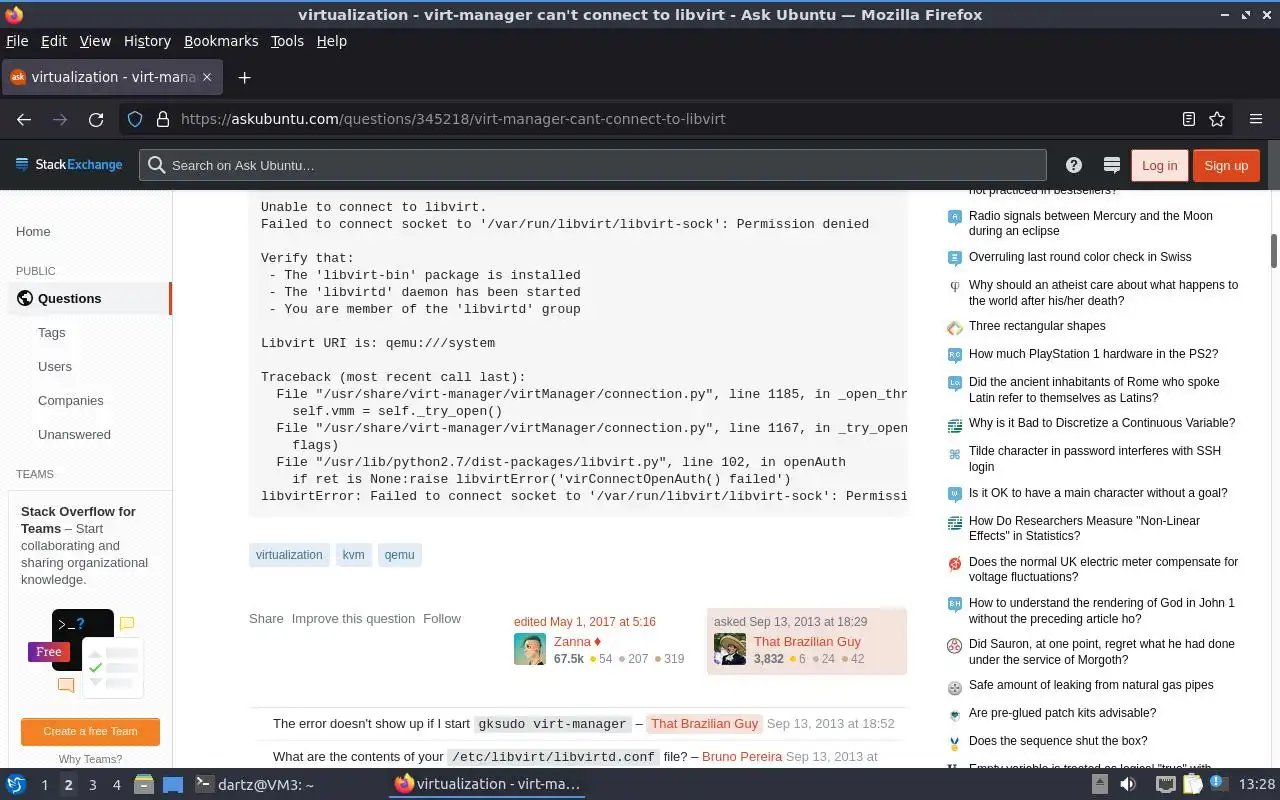Click show desktop icon on the taskbar

click(x=173, y=785)
